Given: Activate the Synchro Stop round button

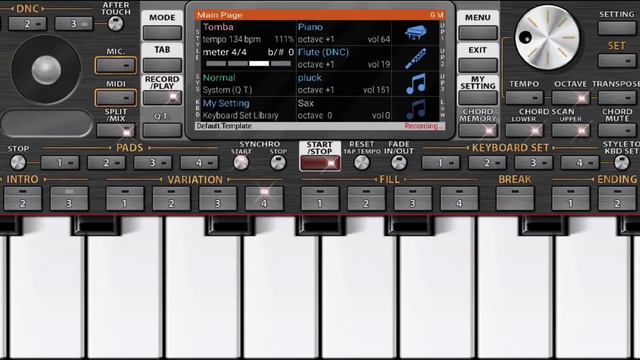Looking at the screenshot, I should (x=278, y=163).
